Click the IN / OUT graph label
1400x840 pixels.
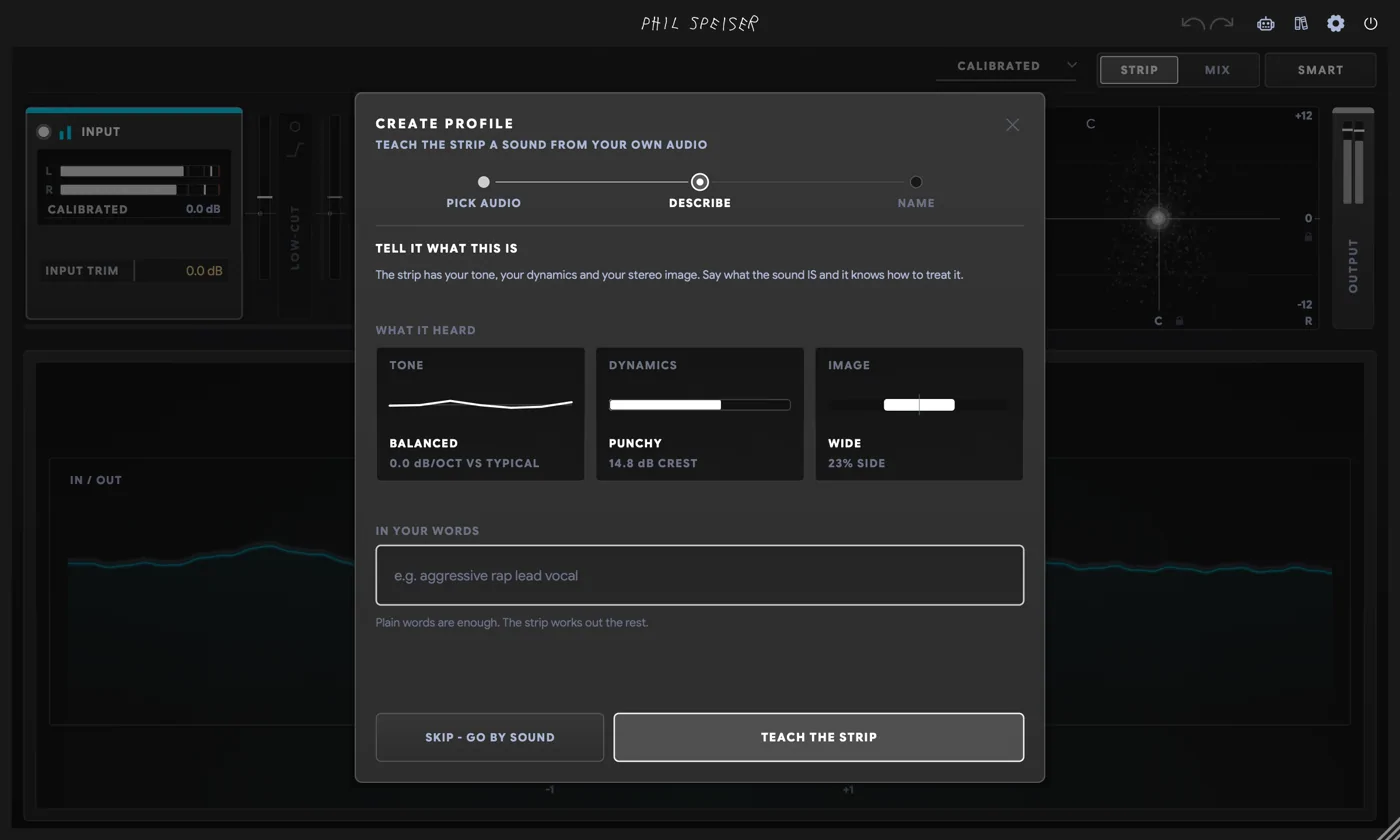[x=96, y=480]
